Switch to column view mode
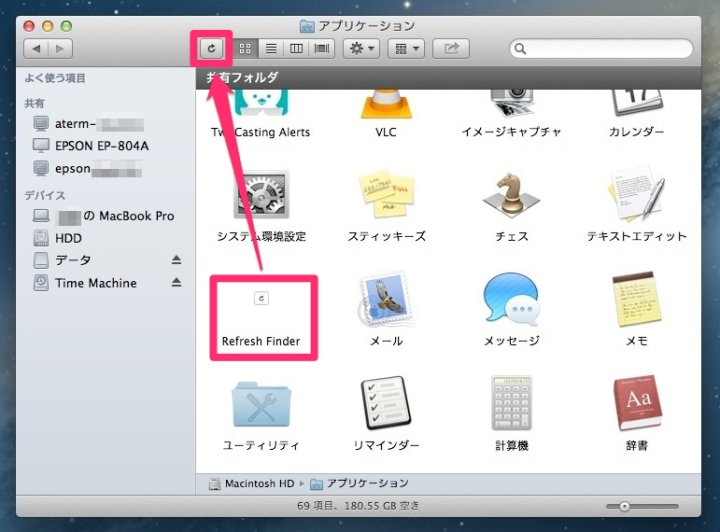The height and width of the screenshot is (532, 720). click(x=297, y=48)
